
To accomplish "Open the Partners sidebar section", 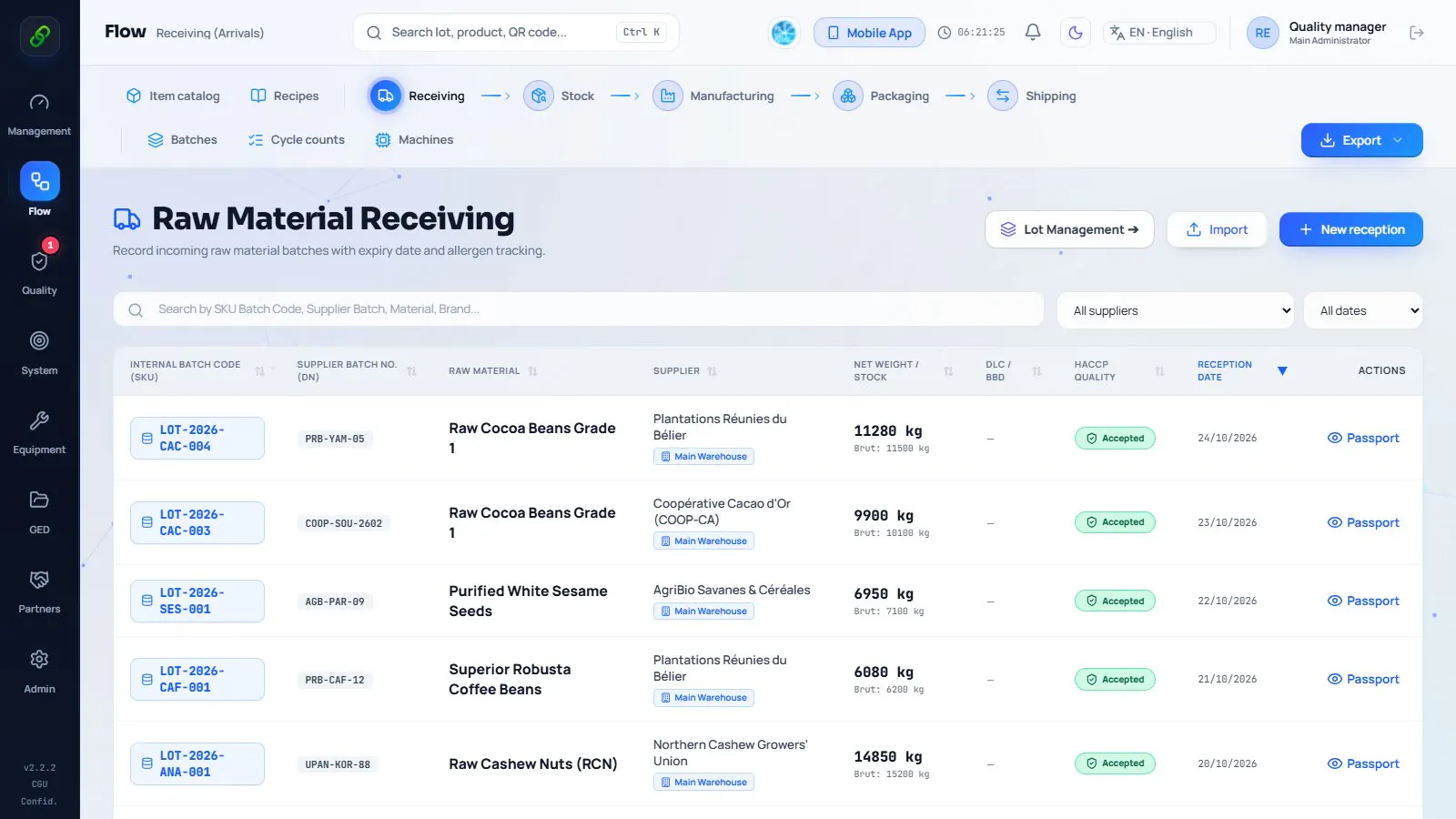I will tap(39, 592).
